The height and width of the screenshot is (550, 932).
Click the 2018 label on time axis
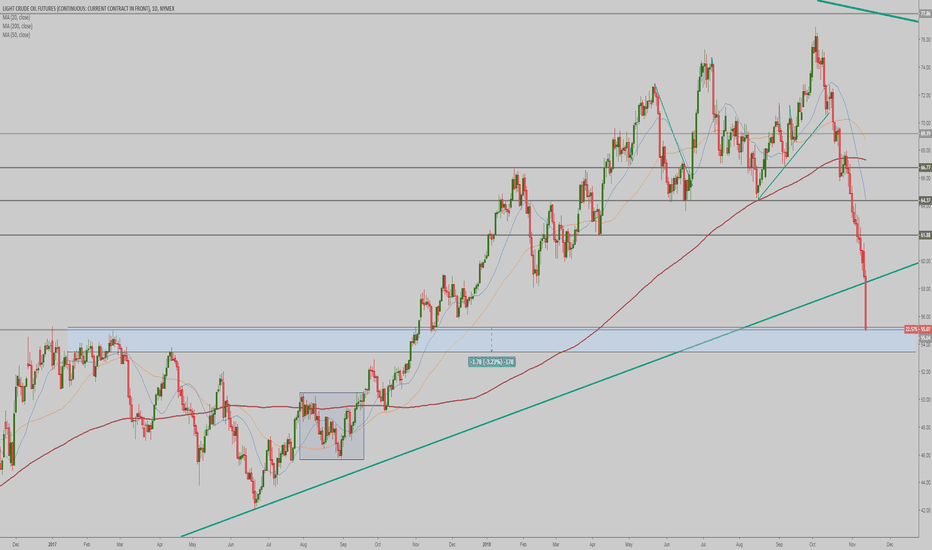pyautogui.click(x=487, y=544)
